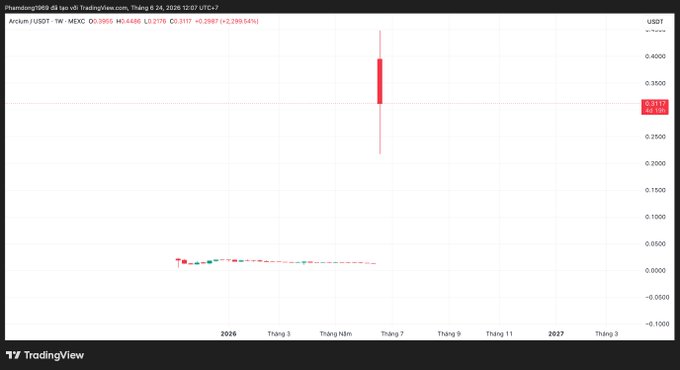Select the open price value 0.3955
The height and width of the screenshot is (370, 680).
click(x=103, y=21)
